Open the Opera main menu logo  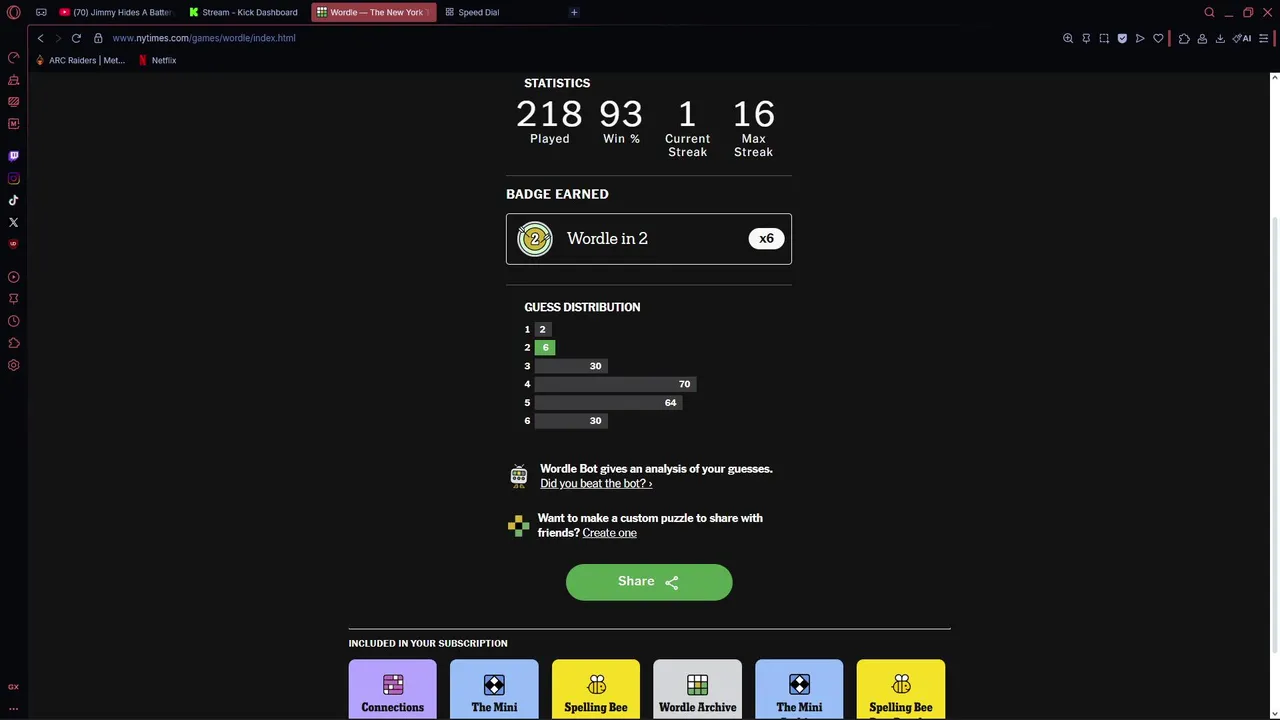[13, 12]
